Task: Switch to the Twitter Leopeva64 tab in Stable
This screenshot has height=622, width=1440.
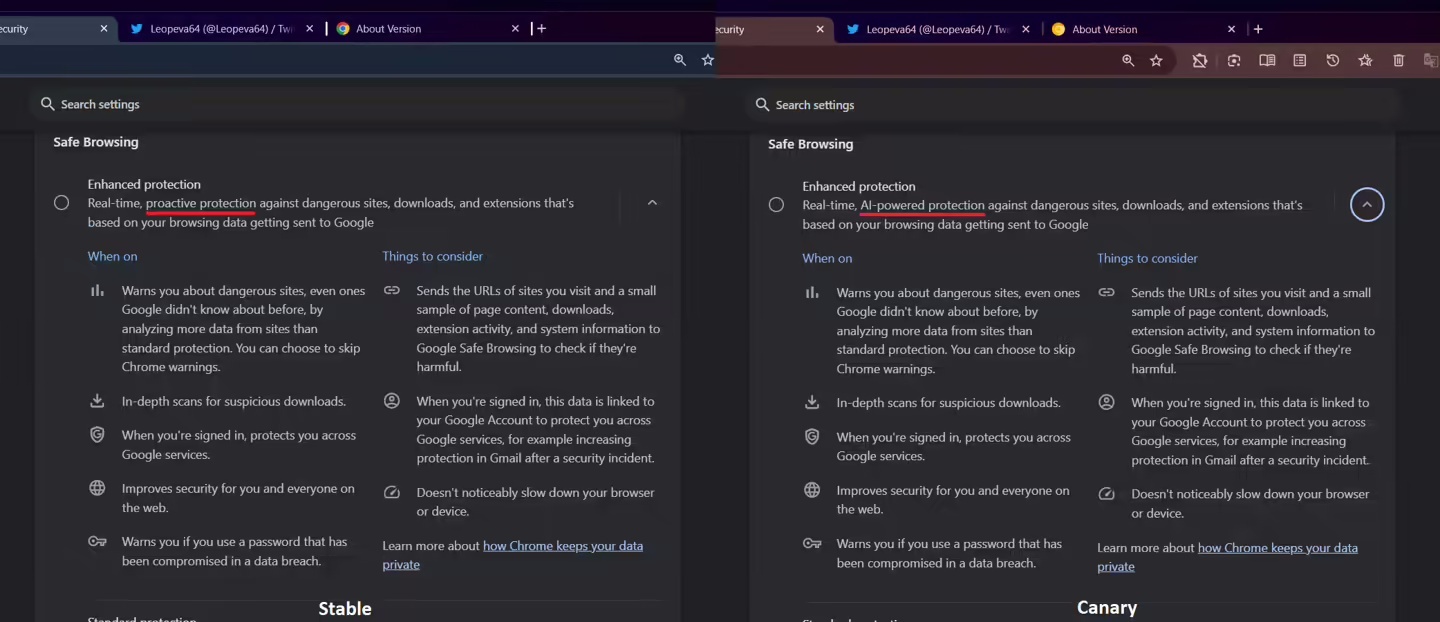Action: click(x=221, y=29)
